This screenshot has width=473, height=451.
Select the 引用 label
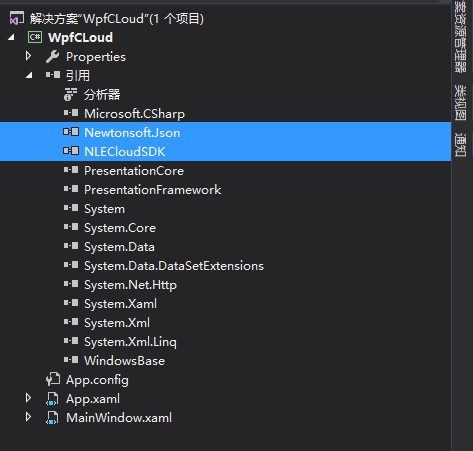[78, 75]
